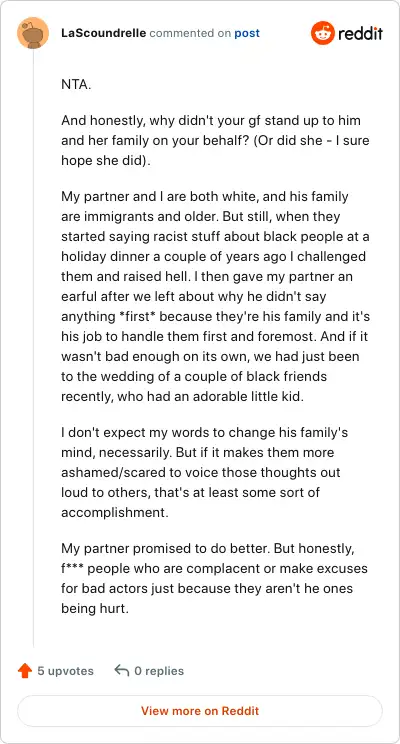Click paragraph starting "My partner promised to do better"
The height and width of the screenshot is (744, 400).
click(214, 578)
